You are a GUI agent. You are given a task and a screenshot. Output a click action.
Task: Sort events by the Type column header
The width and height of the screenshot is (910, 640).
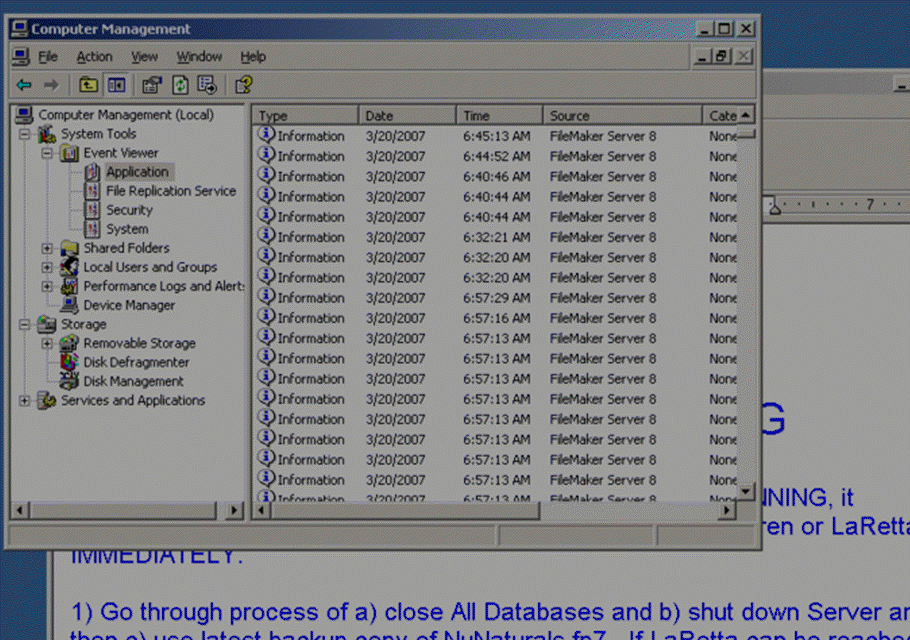coord(305,115)
